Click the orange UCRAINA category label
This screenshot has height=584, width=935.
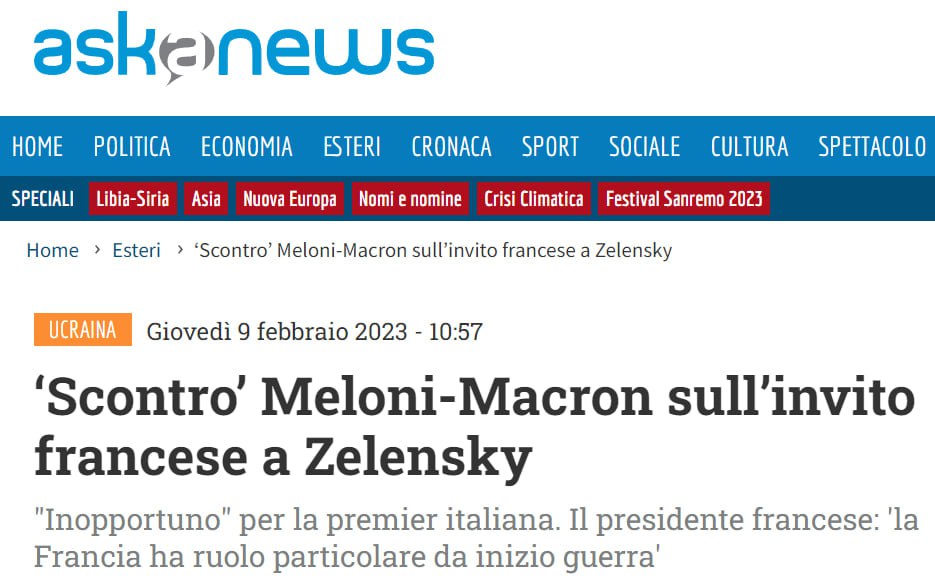point(83,330)
